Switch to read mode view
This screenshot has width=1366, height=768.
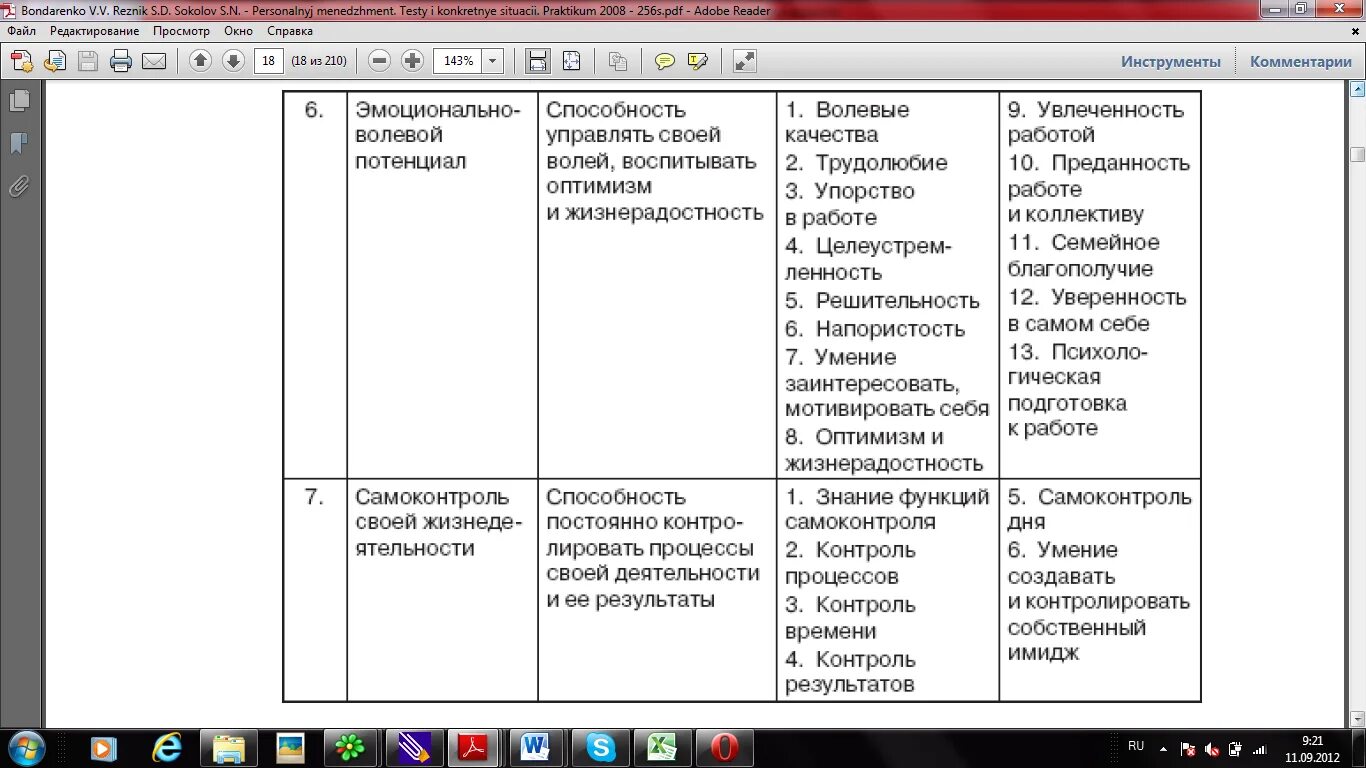[744, 61]
